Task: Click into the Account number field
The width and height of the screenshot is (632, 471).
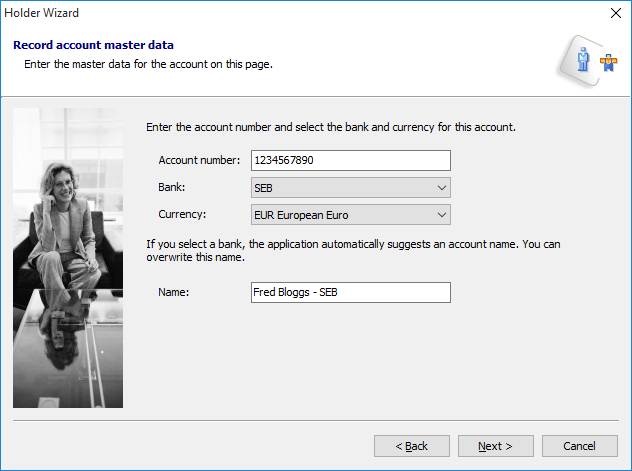Action: click(350, 160)
